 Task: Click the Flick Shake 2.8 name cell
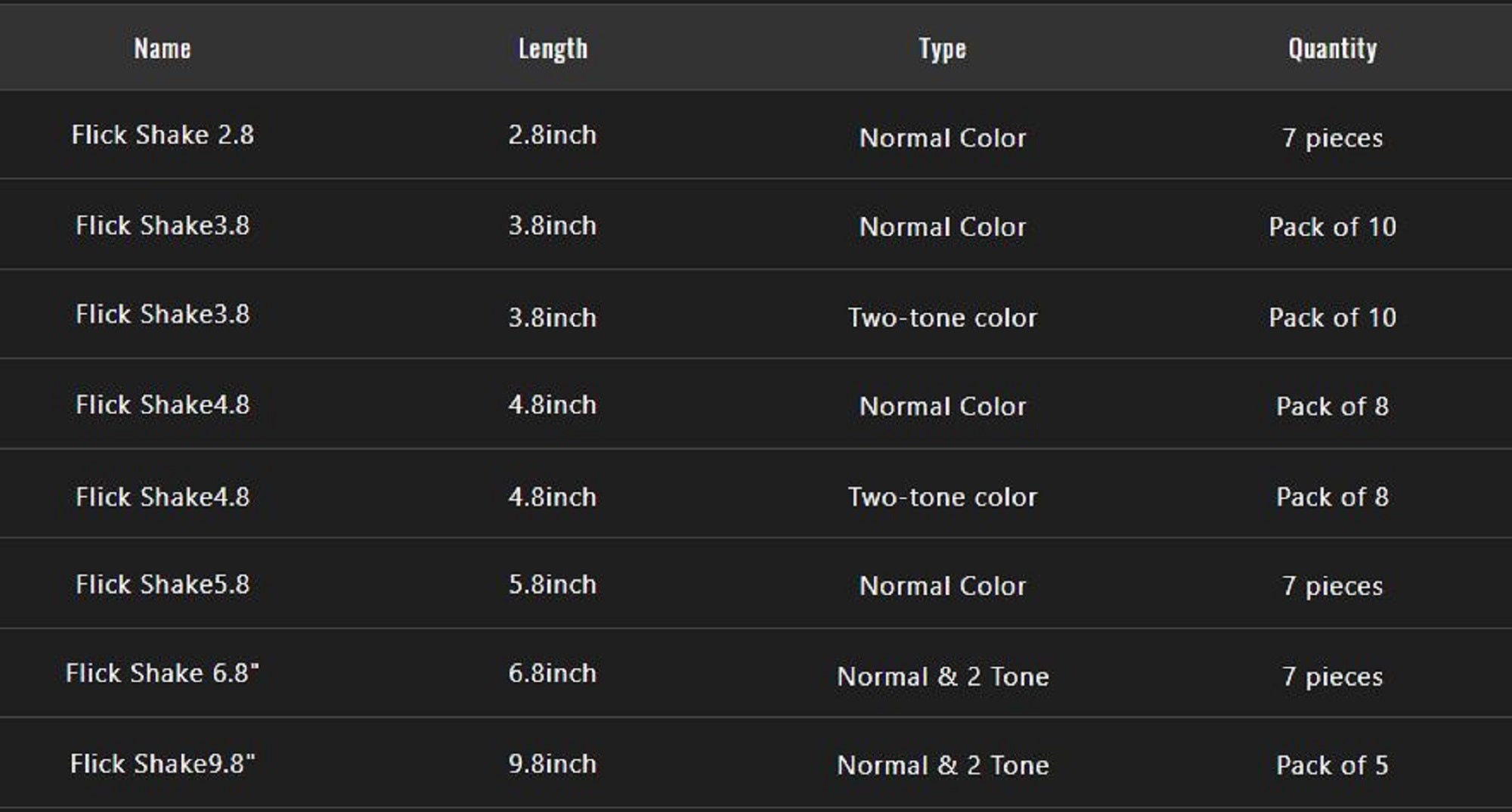163,135
